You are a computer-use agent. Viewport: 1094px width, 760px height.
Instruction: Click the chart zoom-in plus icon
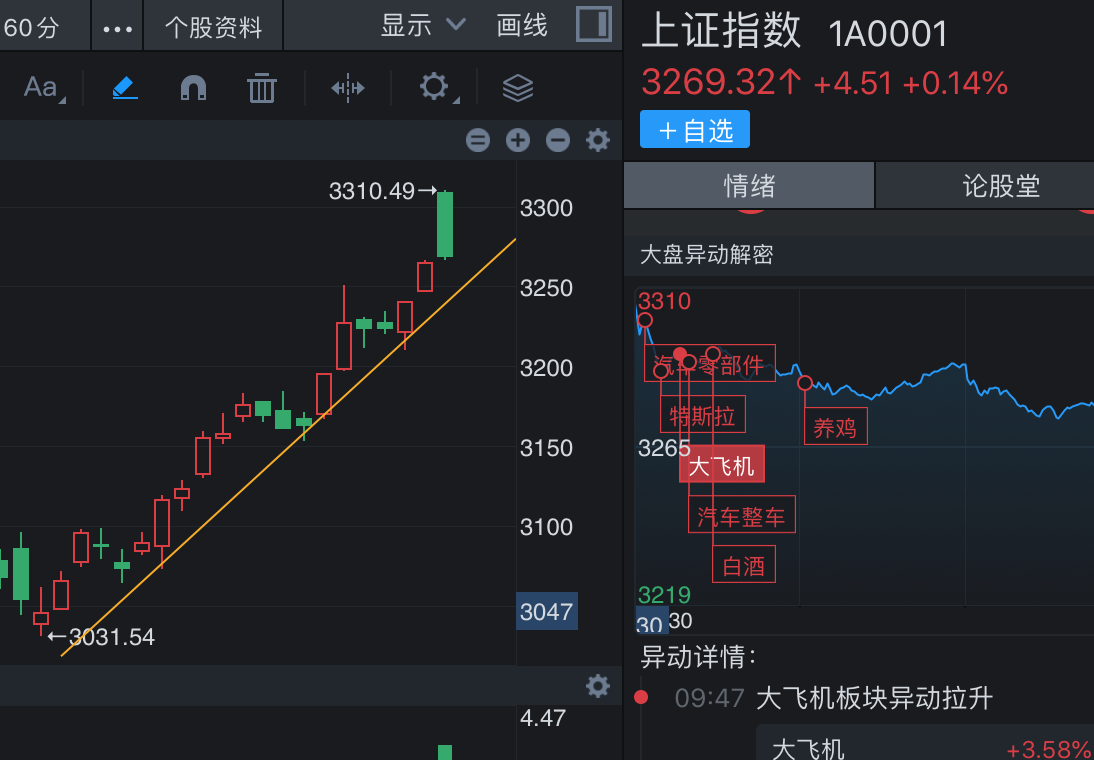click(x=518, y=140)
